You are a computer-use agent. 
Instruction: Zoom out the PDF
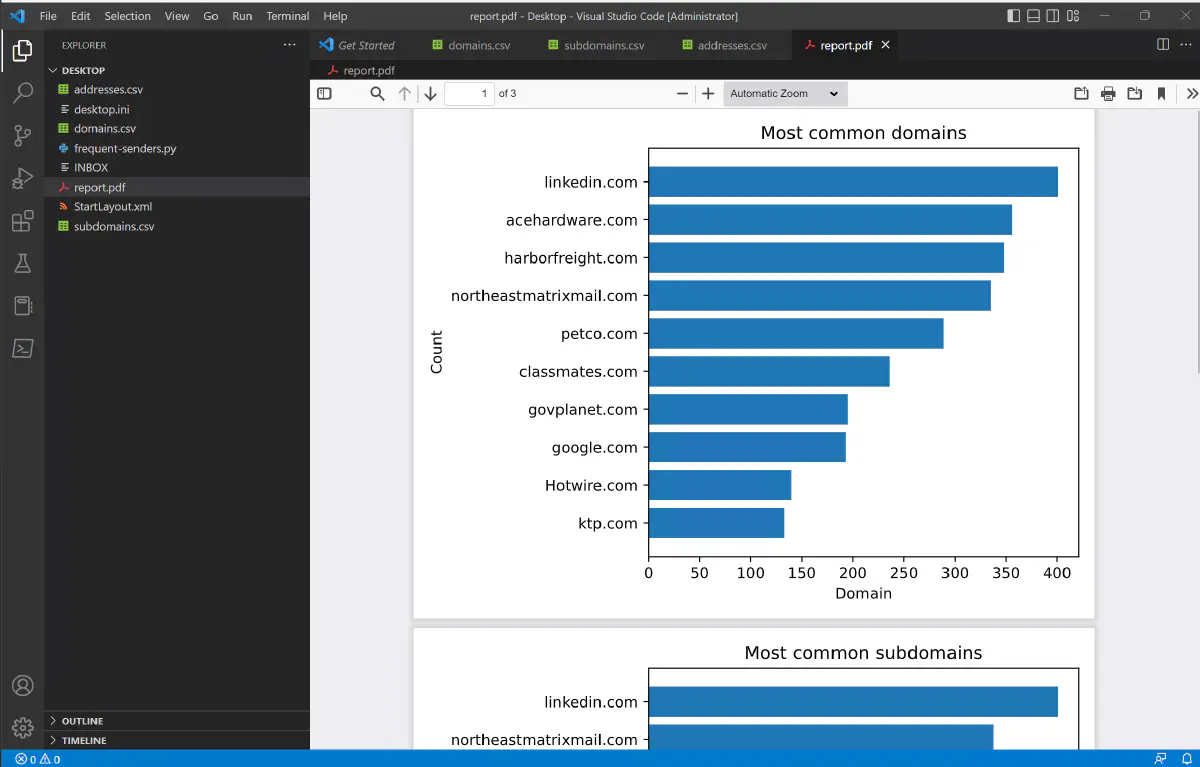tap(682, 93)
